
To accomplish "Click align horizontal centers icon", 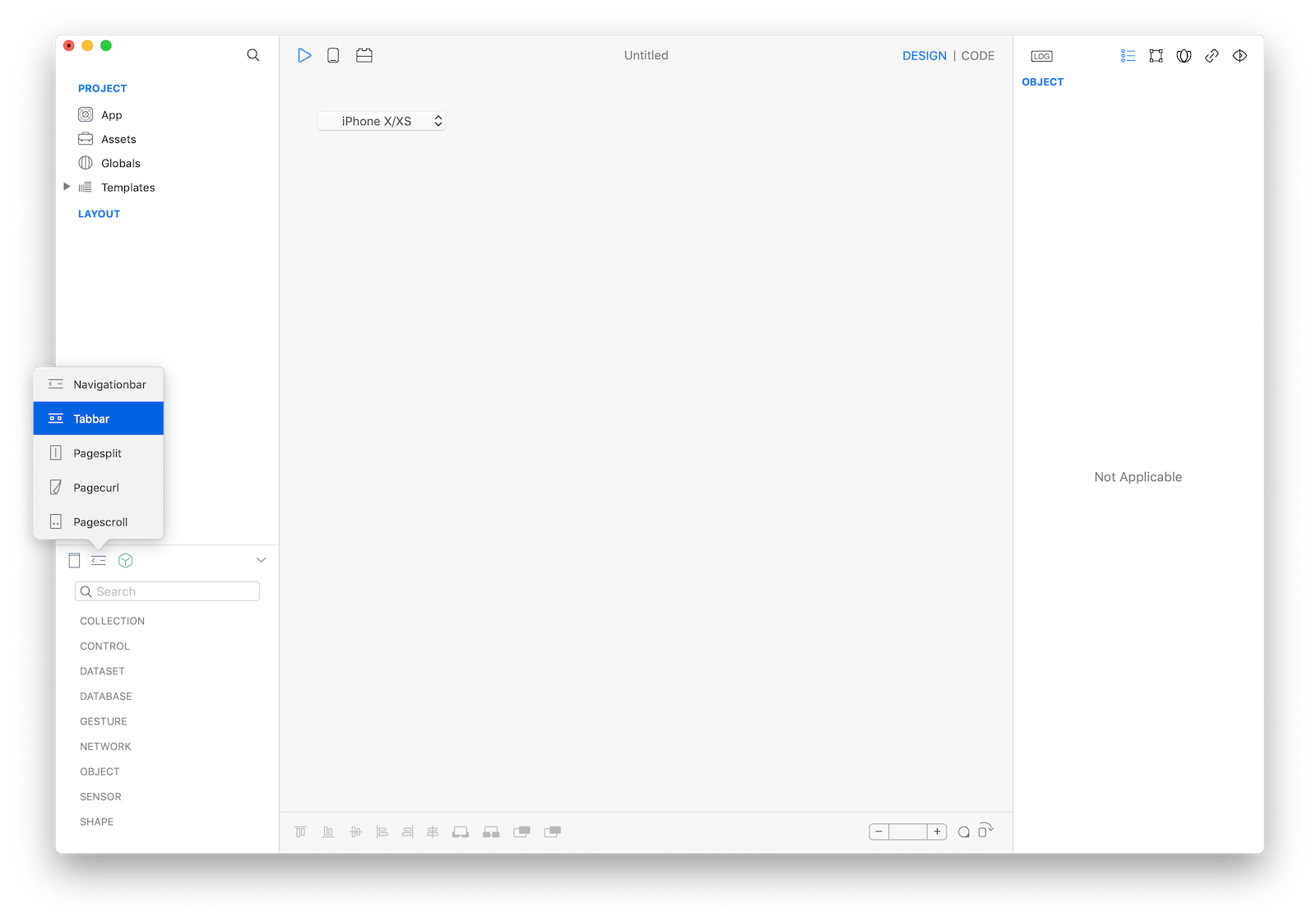I will 433,832.
